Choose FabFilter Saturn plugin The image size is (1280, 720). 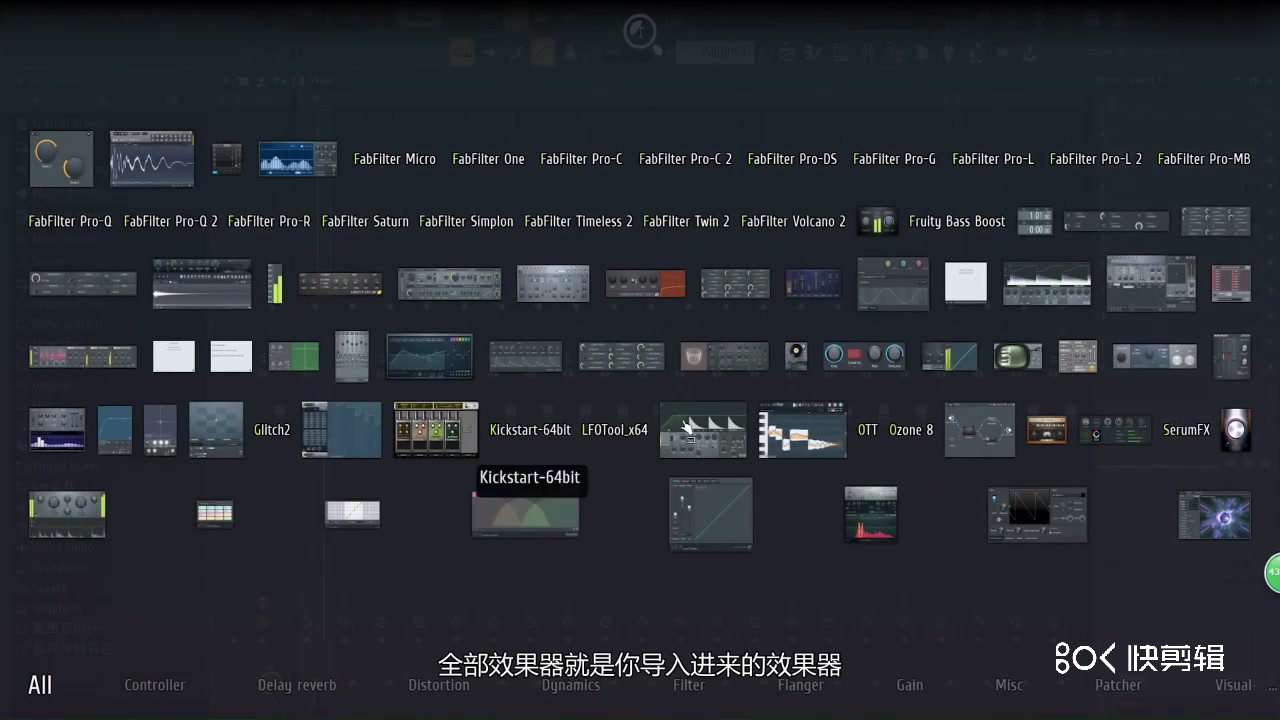coord(365,222)
